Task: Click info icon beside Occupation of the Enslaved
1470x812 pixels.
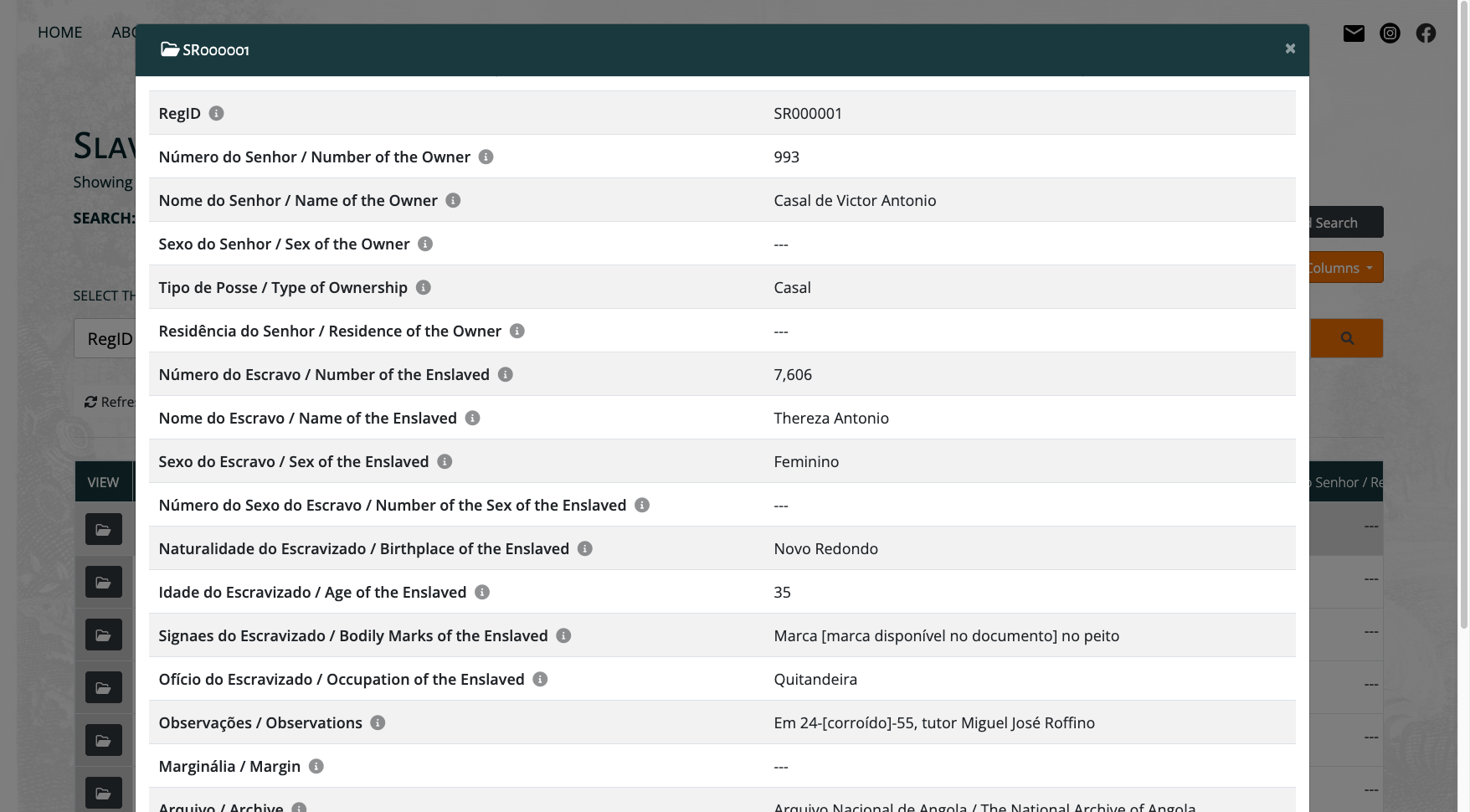Action: coord(541,679)
